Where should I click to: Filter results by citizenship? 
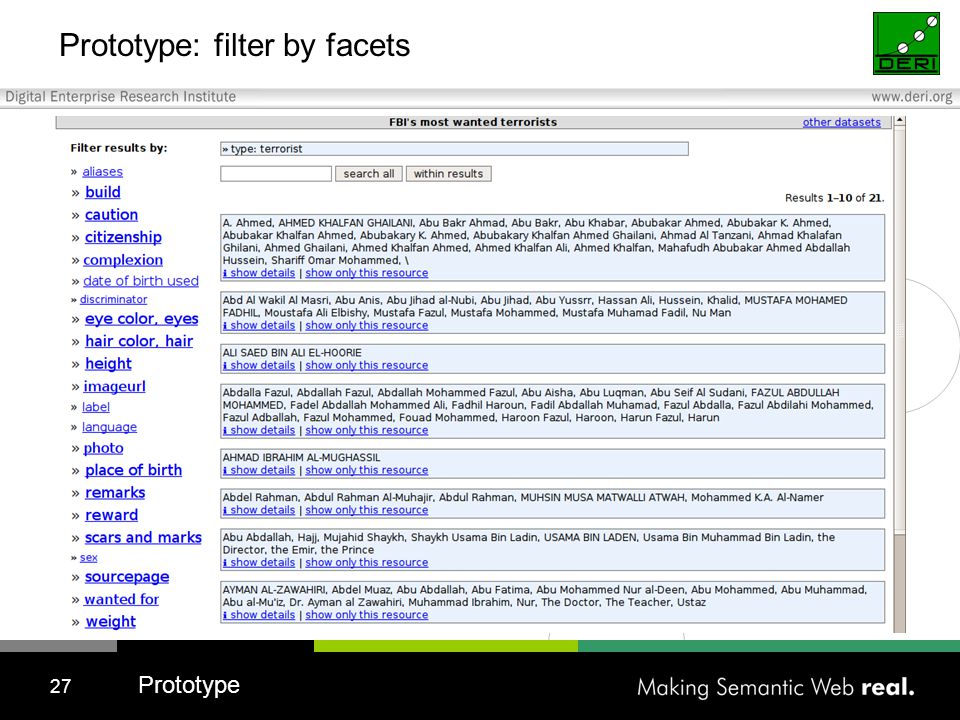(x=123, y=238)
